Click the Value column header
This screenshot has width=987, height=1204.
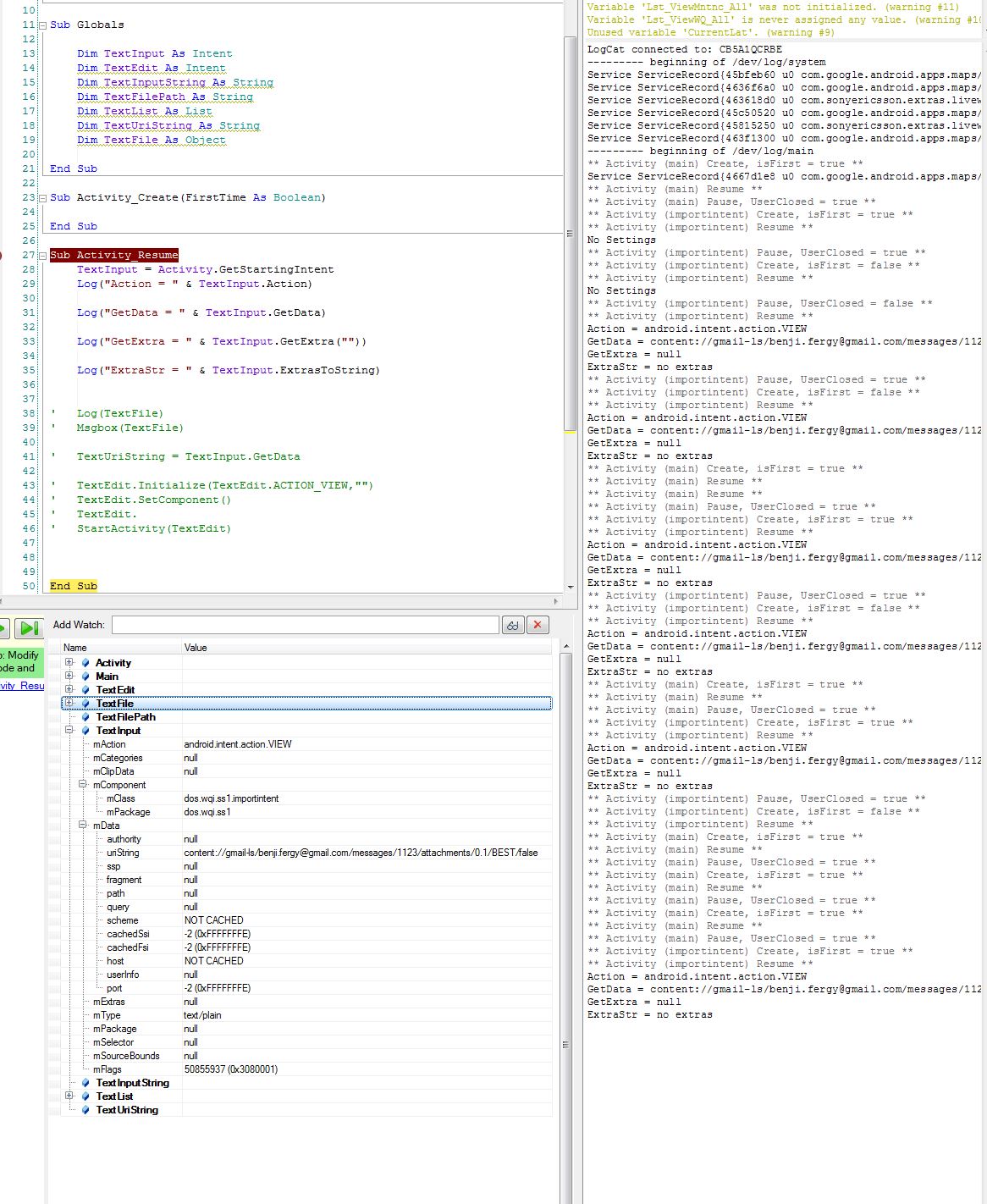367,648
